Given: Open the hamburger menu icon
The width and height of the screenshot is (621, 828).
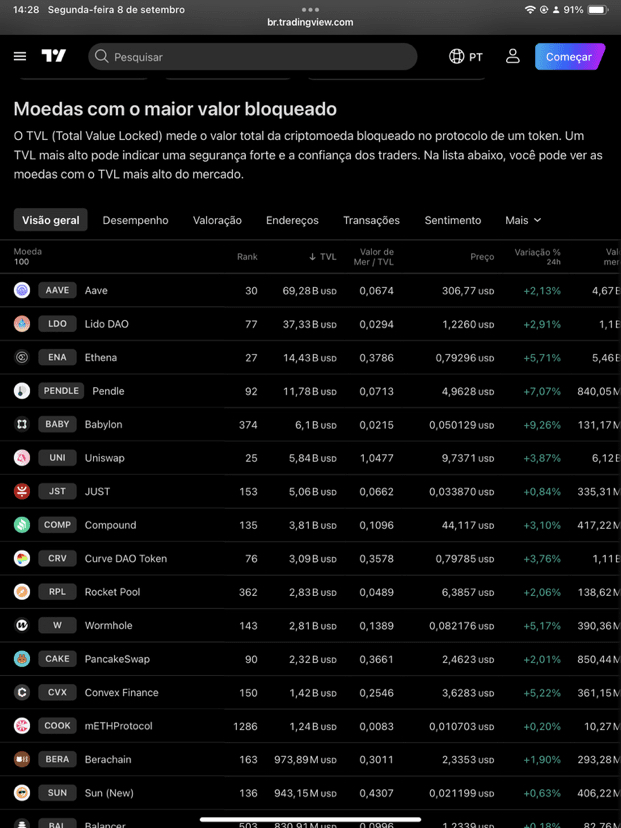Looking at the screenshot, I should (x=20, y=57).
